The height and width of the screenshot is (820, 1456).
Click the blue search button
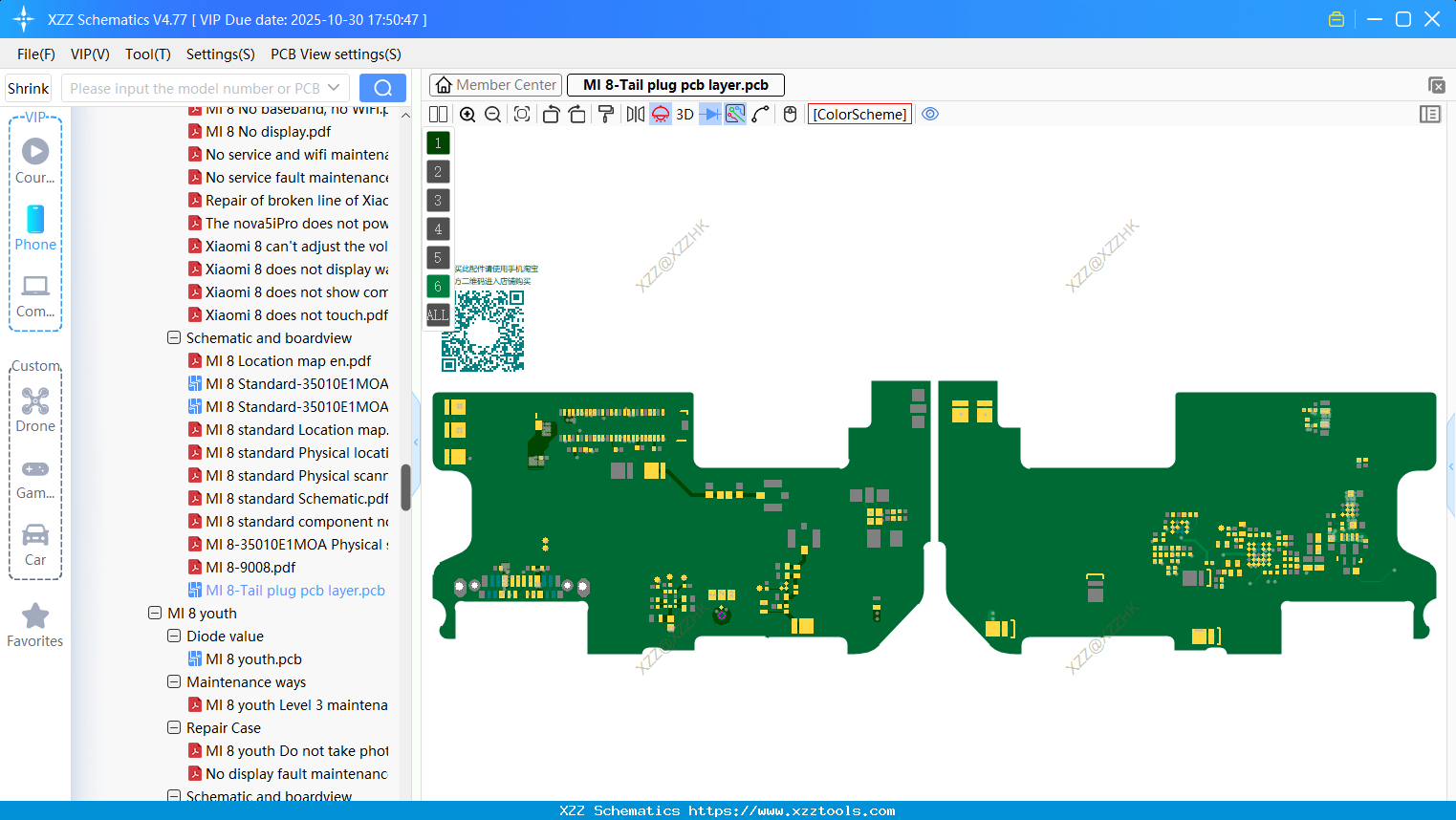coord(382,88)
